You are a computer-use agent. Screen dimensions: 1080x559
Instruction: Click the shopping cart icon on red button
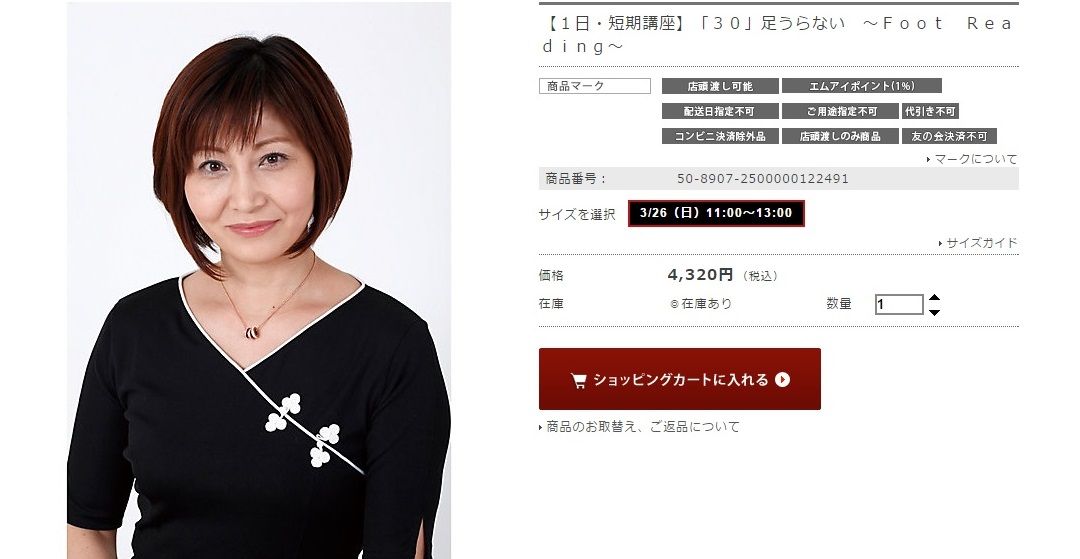(578, 380)
